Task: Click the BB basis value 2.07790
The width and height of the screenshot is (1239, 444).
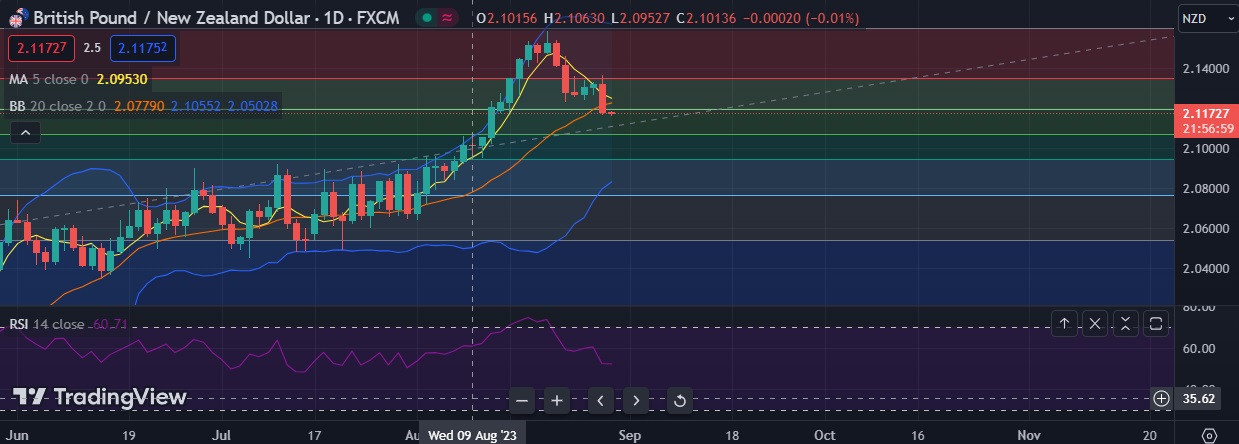Action: [x=140, y=105]
